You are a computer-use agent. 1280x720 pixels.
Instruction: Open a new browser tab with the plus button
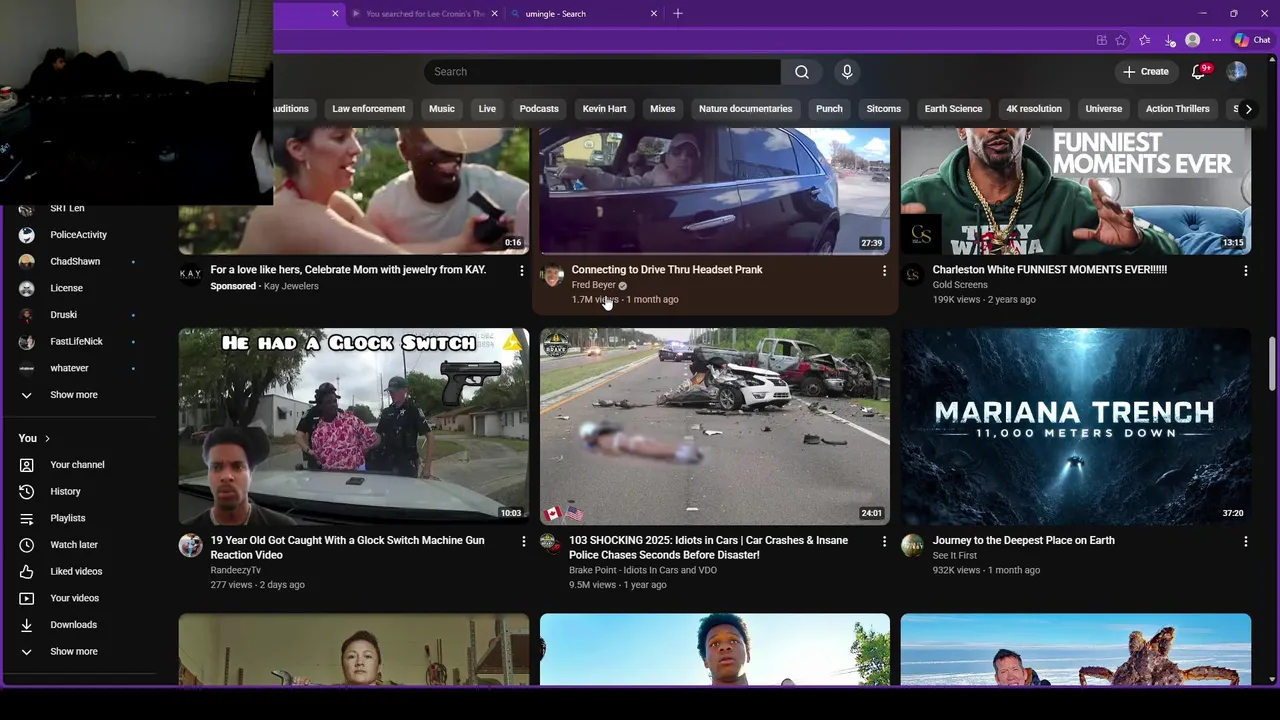coord(678,13)
